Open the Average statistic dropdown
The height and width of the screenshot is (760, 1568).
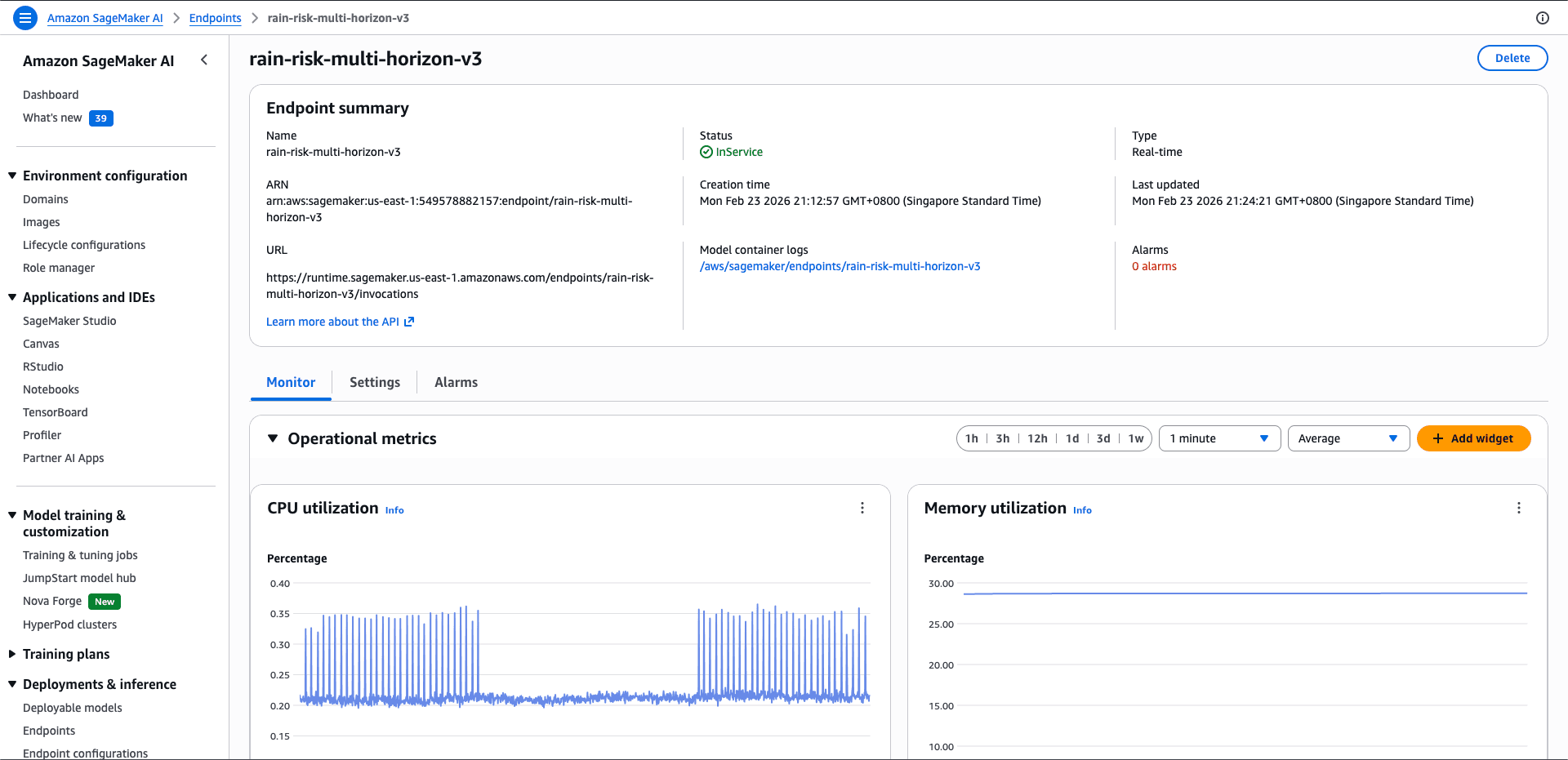1347,438
